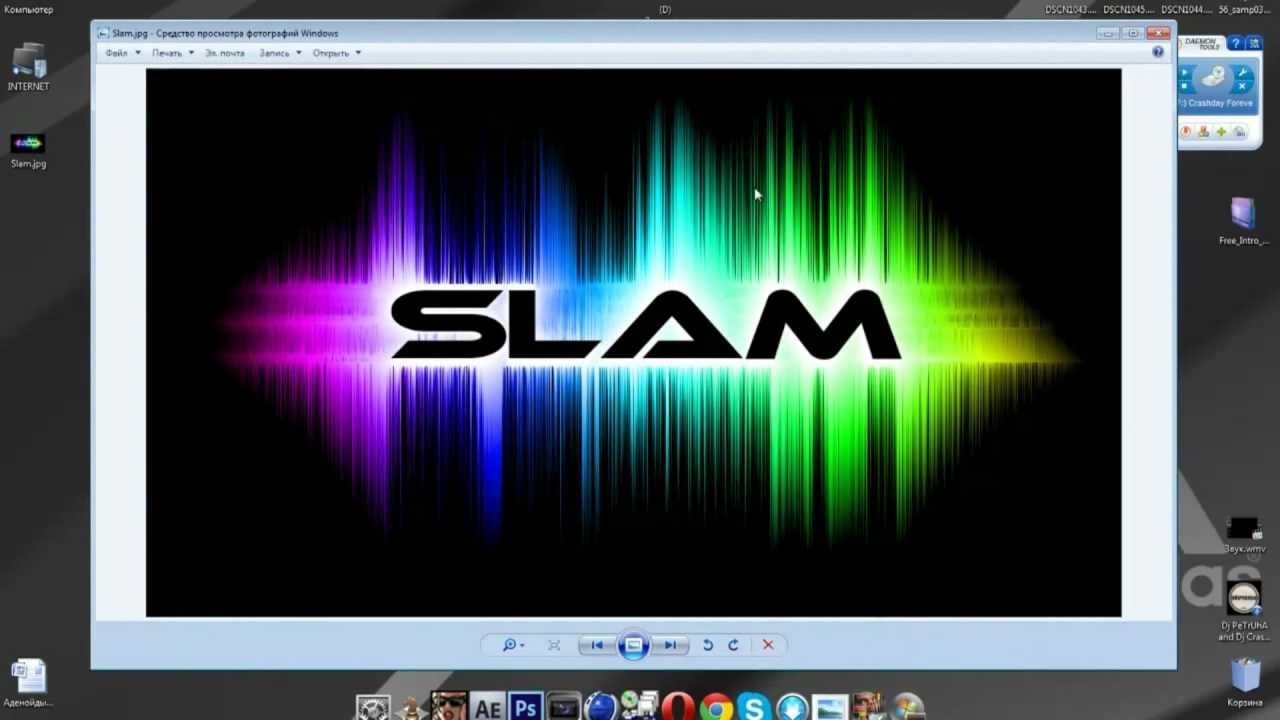1280x720 pixels.
Task: Open dropdown arrow next to Файл
Action: 138,53
